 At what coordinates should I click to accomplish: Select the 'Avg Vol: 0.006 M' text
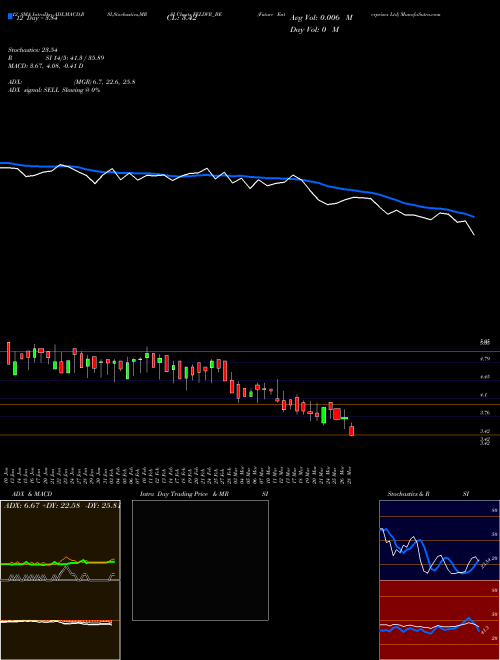click(321, 18)
